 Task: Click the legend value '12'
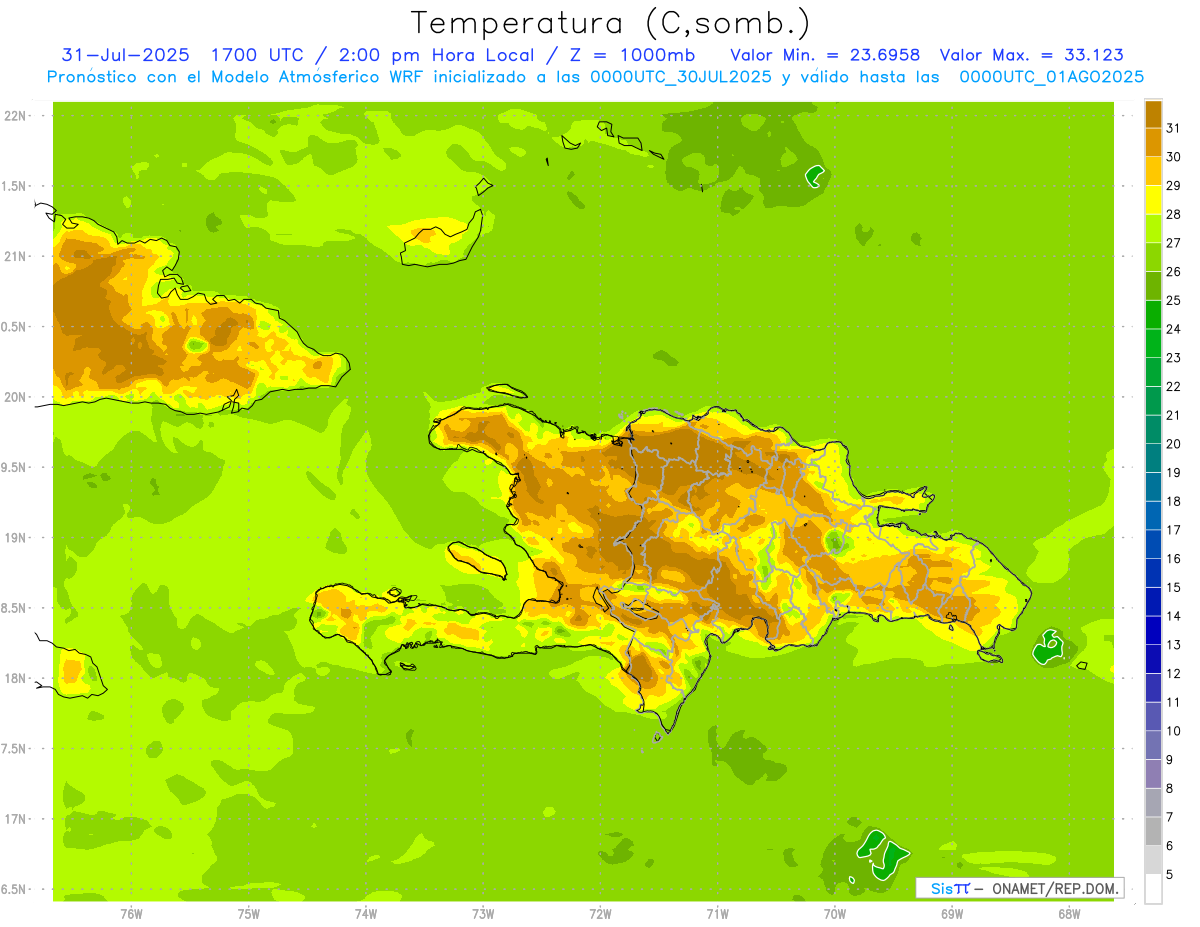pos(1174,673)
